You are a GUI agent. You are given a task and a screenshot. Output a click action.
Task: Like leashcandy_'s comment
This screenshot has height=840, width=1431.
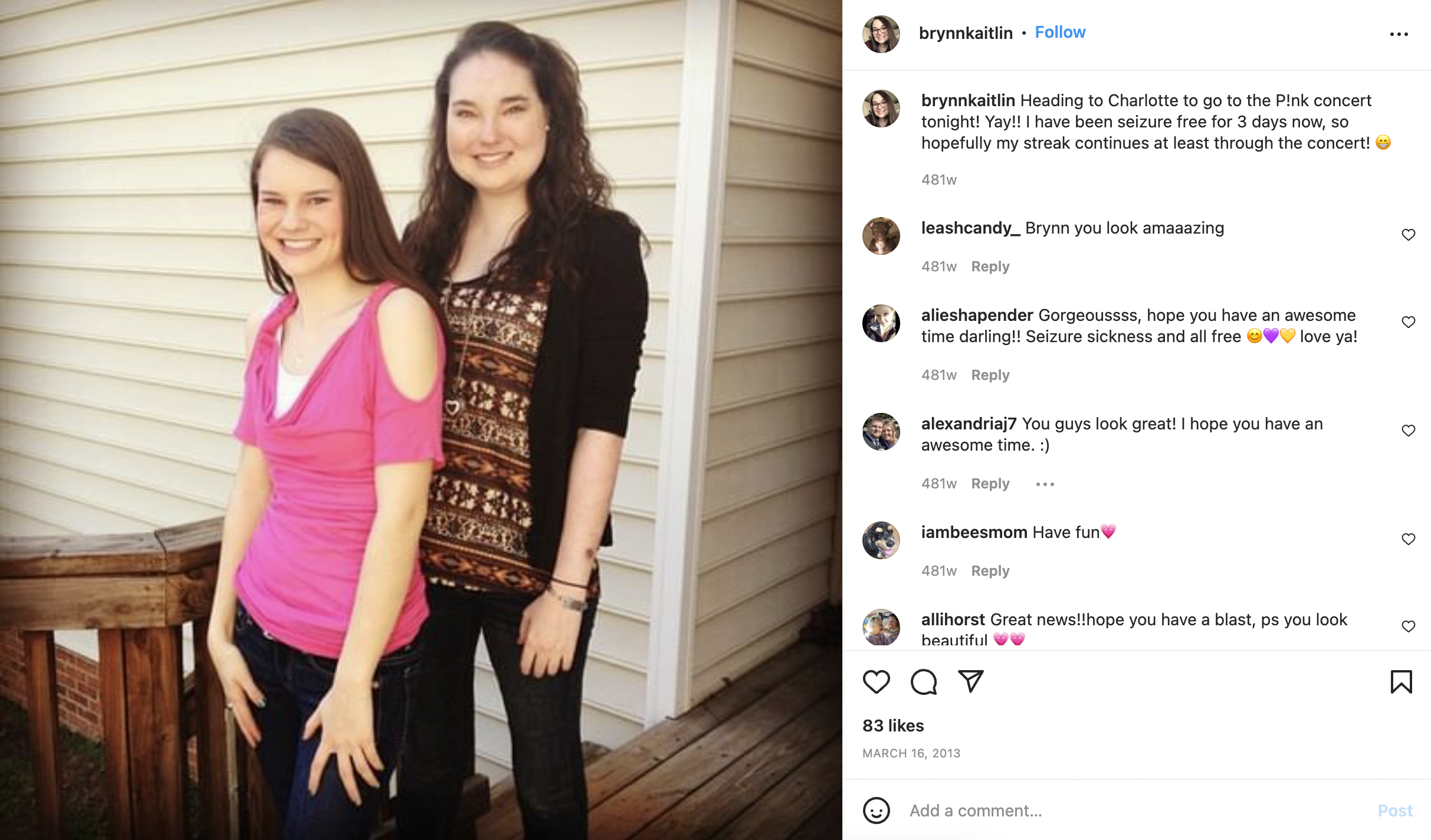tap(1408, 235)
